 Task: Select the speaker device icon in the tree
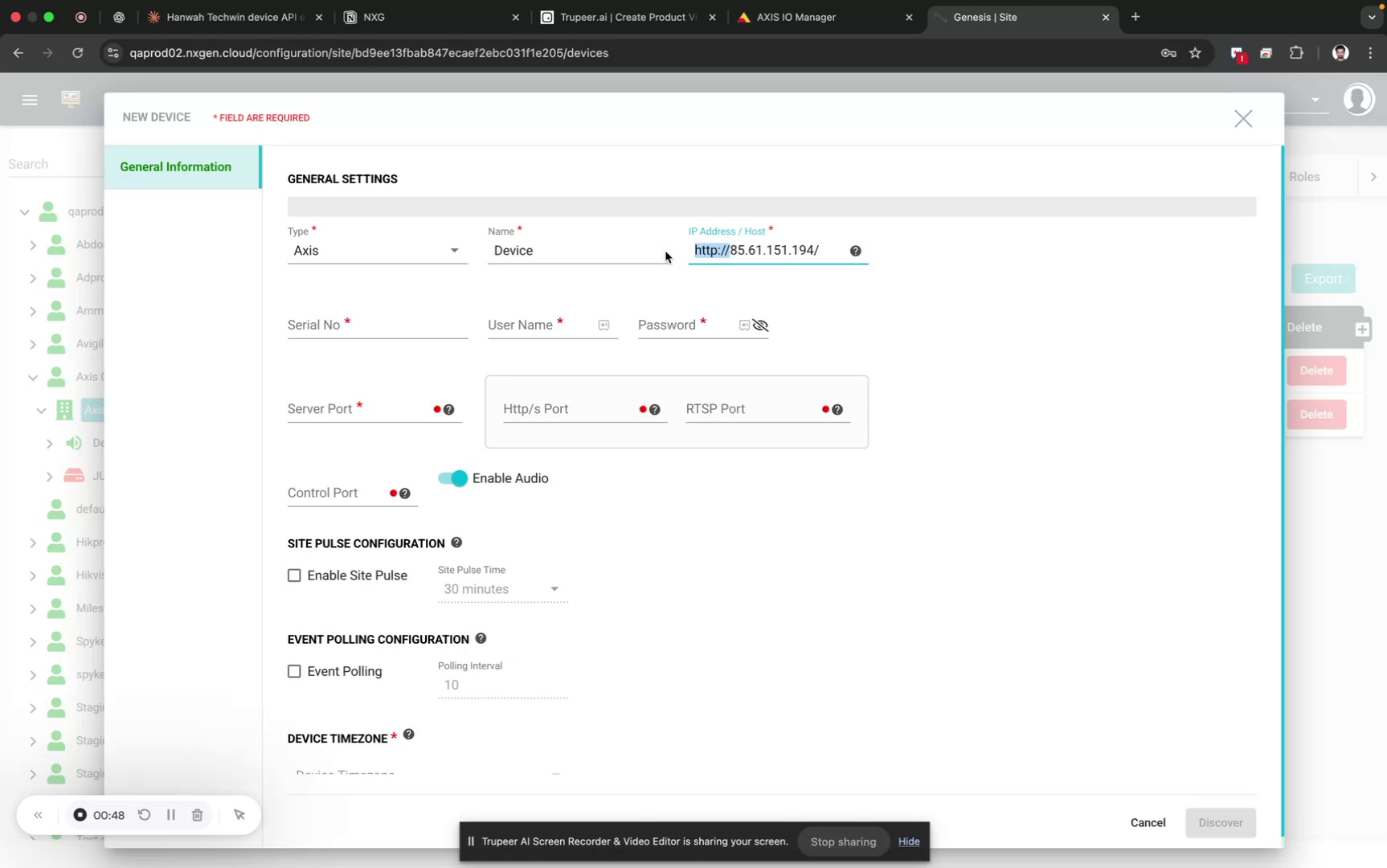[74, 443]
